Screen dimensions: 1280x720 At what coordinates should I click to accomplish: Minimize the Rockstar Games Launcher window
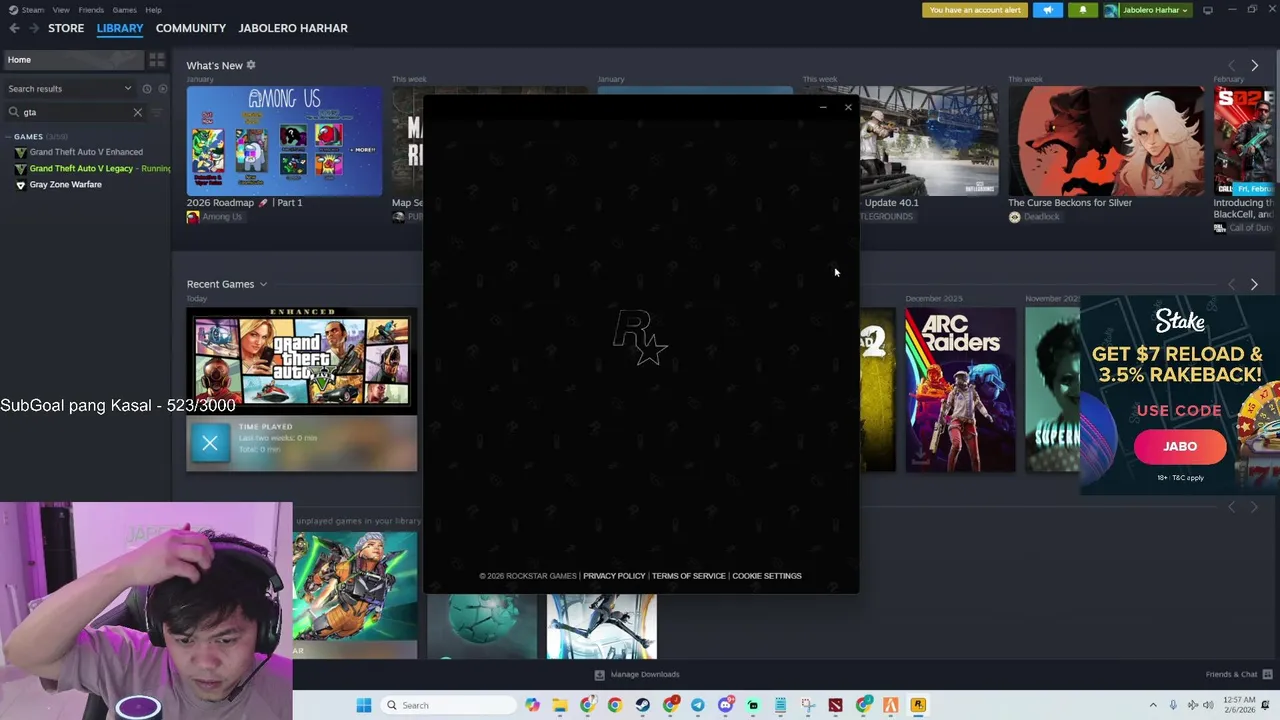click(x=823, y=107)
